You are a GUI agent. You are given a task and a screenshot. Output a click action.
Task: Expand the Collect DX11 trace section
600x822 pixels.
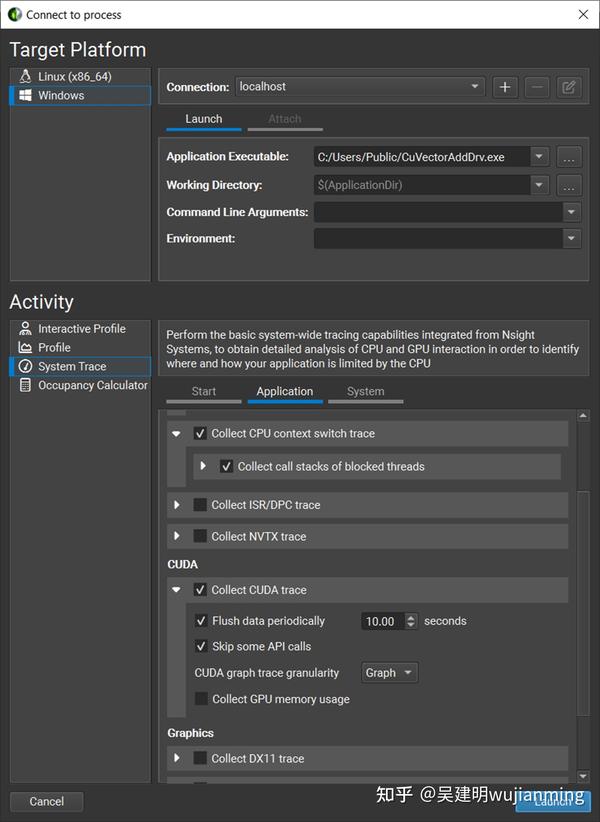[177, 758]
